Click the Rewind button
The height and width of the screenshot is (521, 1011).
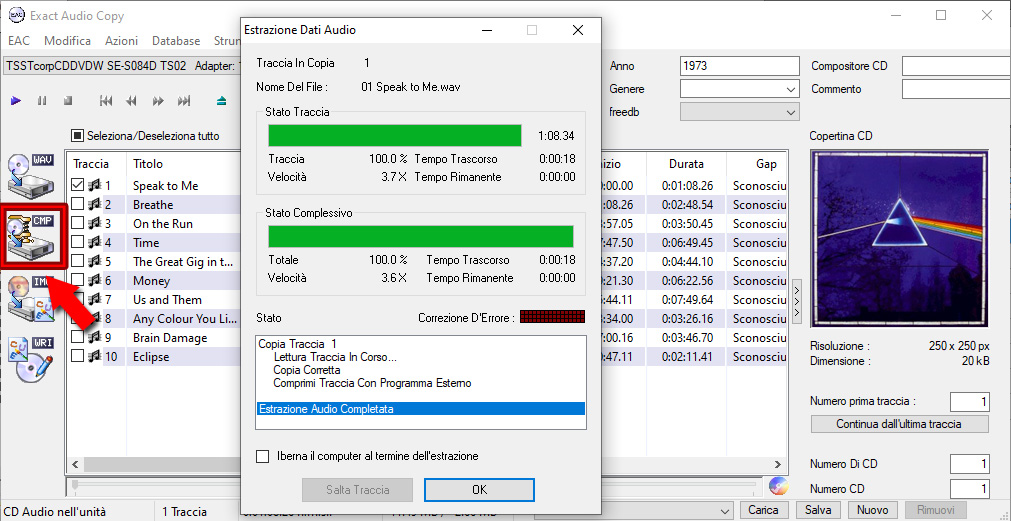pyautogui.click(x=132, y=101)
